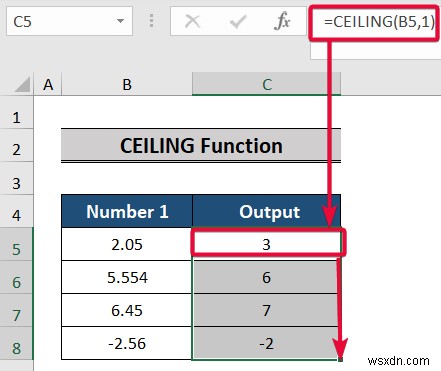Select the cell containing 5.554
441x371 pixels.
[x=127, y=277]
